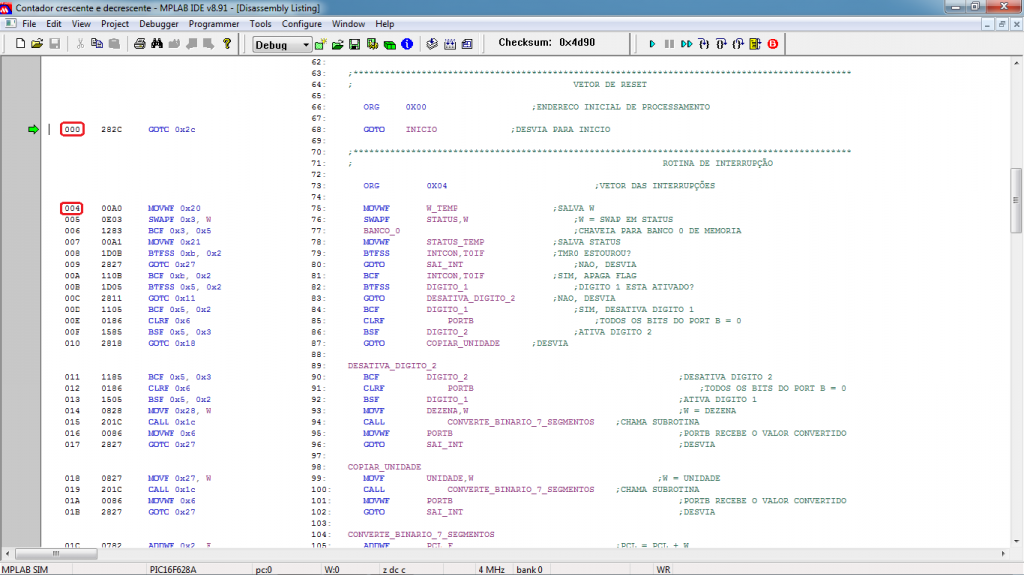
Task: Start the debugger with Run icon
Action: pos(652,44)
